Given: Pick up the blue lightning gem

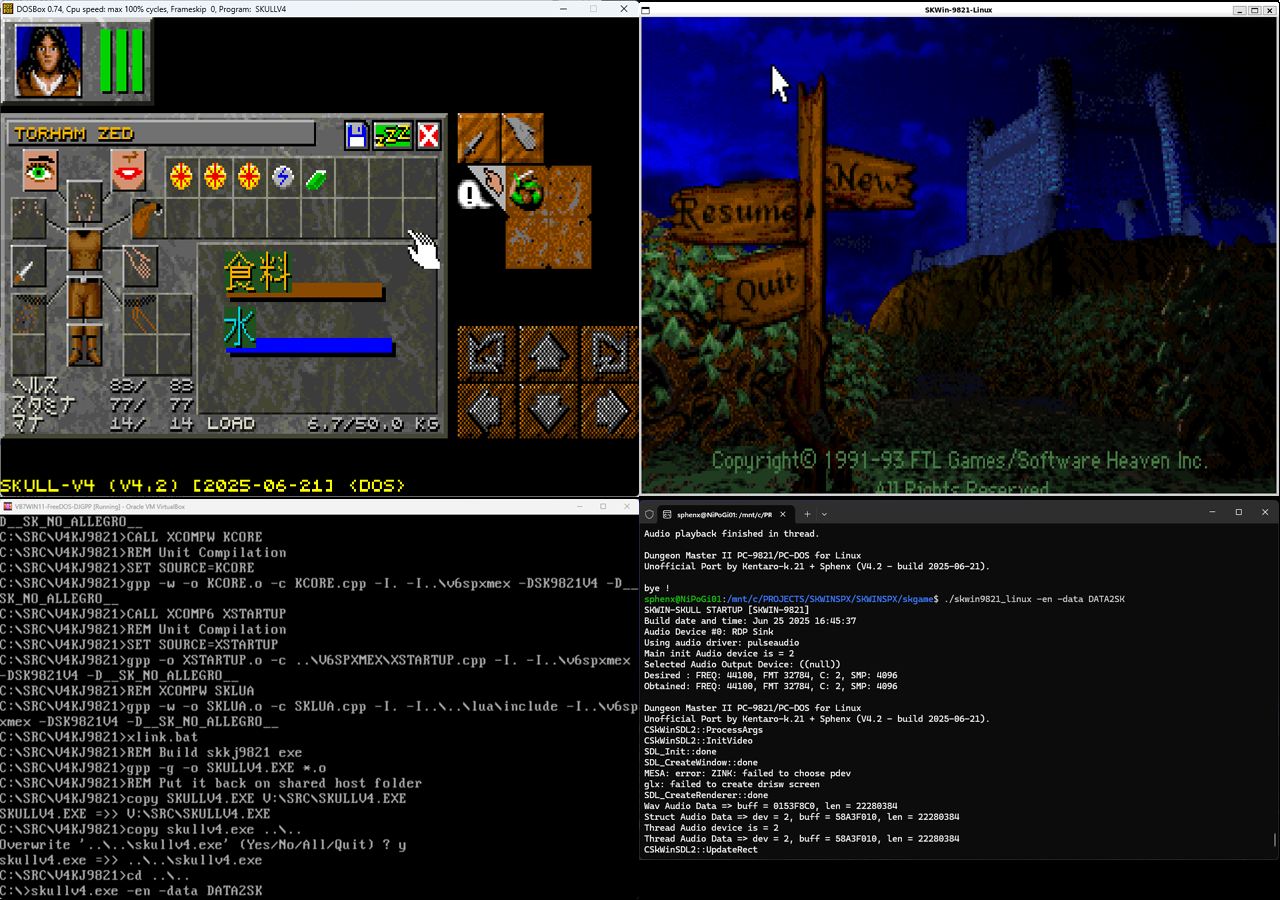Looking at the screenshot, I should coord(283,178).
